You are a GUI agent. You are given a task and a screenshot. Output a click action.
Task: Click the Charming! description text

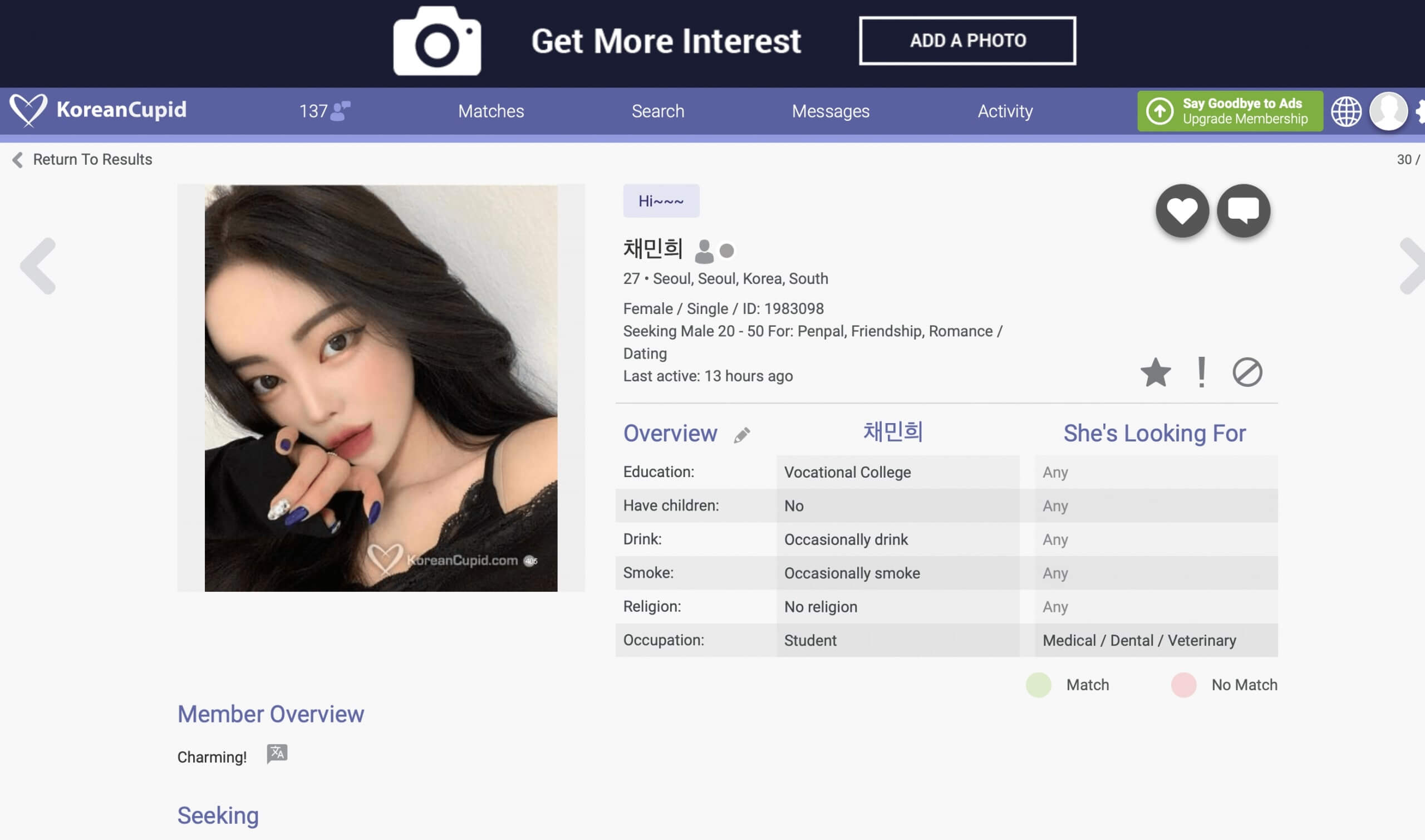pyautogui.click(x=212, y=757)
